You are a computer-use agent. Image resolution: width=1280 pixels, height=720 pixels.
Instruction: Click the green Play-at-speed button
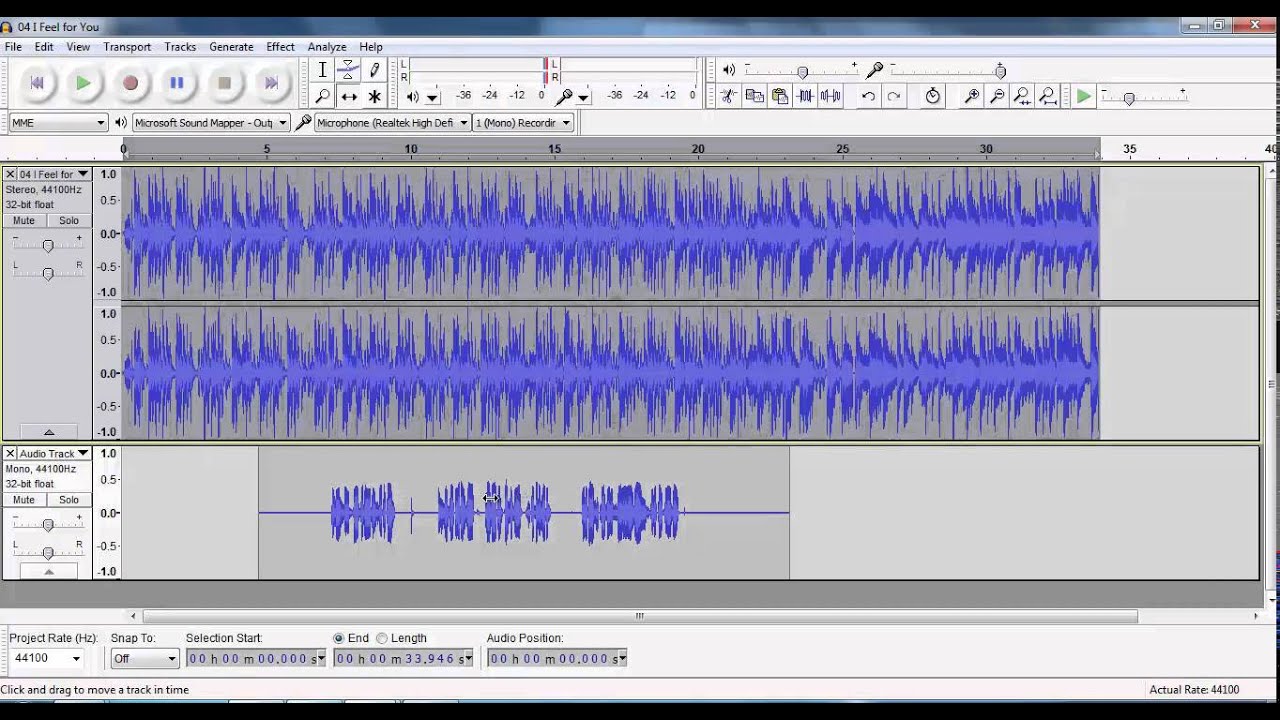coord(1084,96)
